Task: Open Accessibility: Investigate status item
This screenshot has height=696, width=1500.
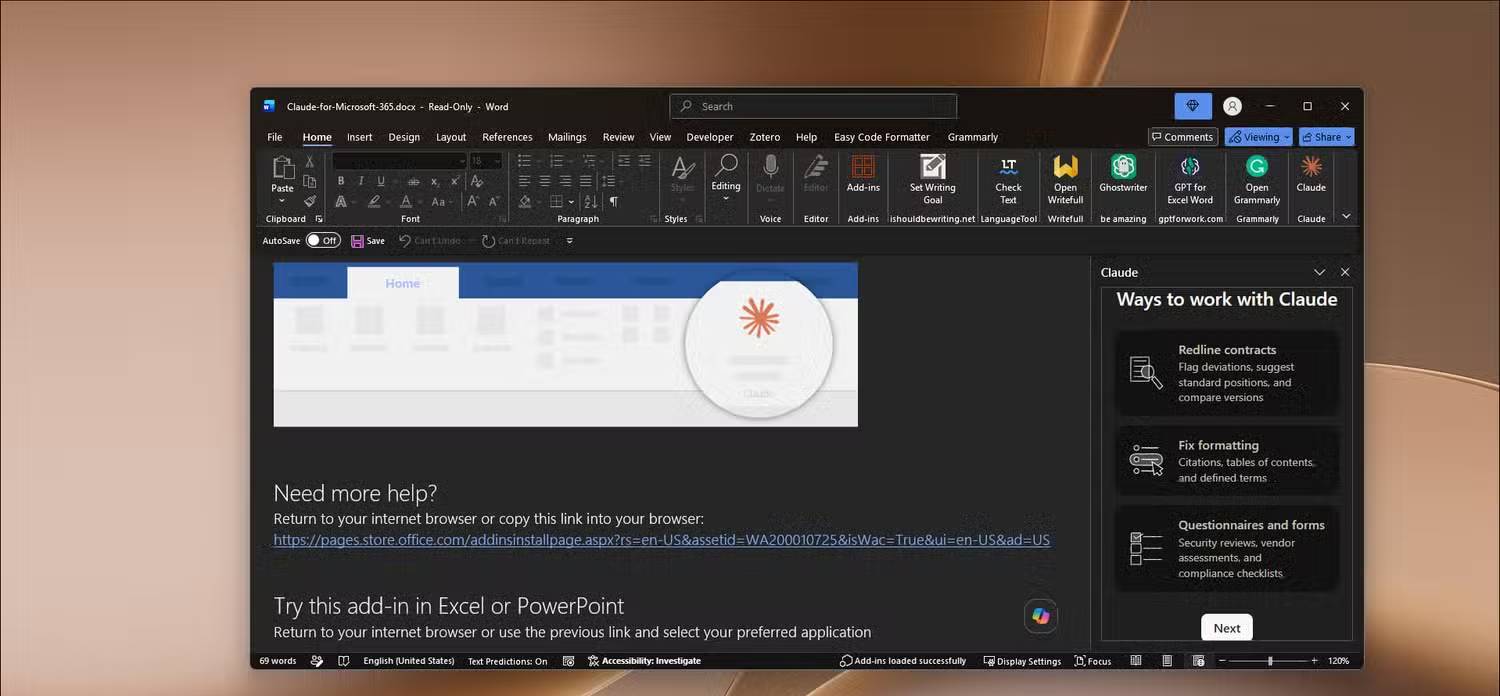Action: 644,661
